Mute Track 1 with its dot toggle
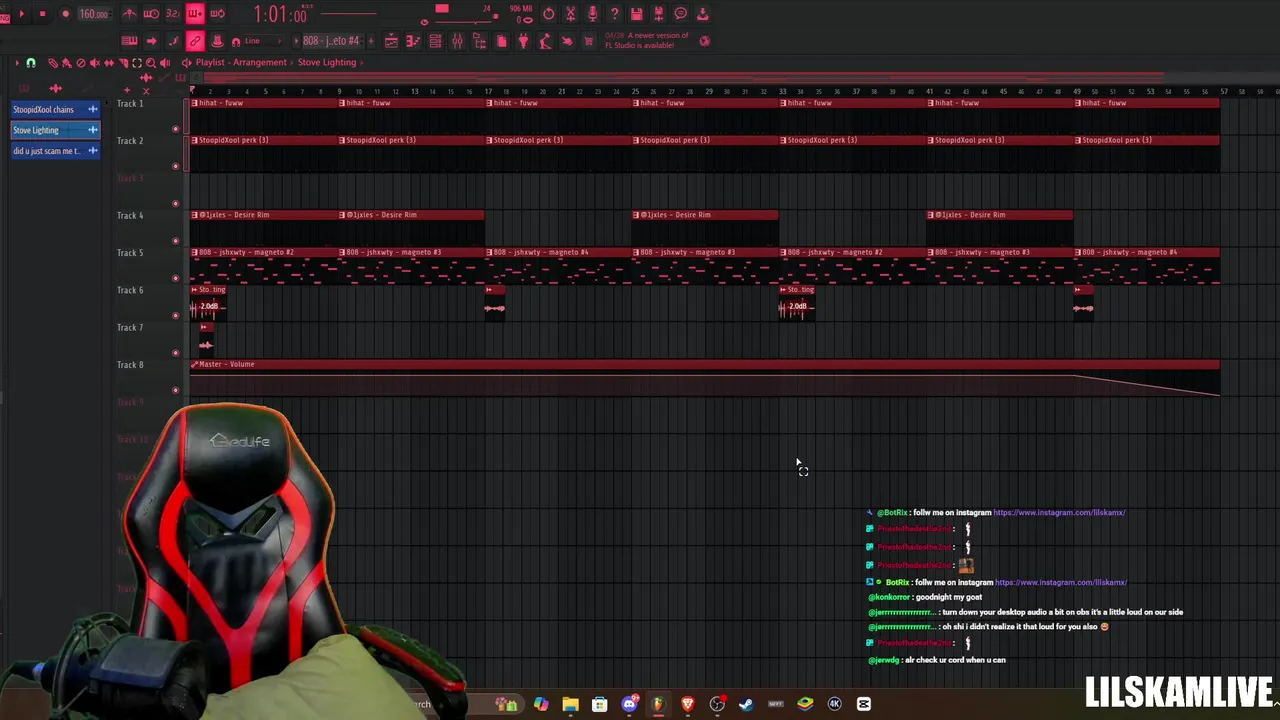Screen dimensions: 1280x720 click(x=176, y=128)
